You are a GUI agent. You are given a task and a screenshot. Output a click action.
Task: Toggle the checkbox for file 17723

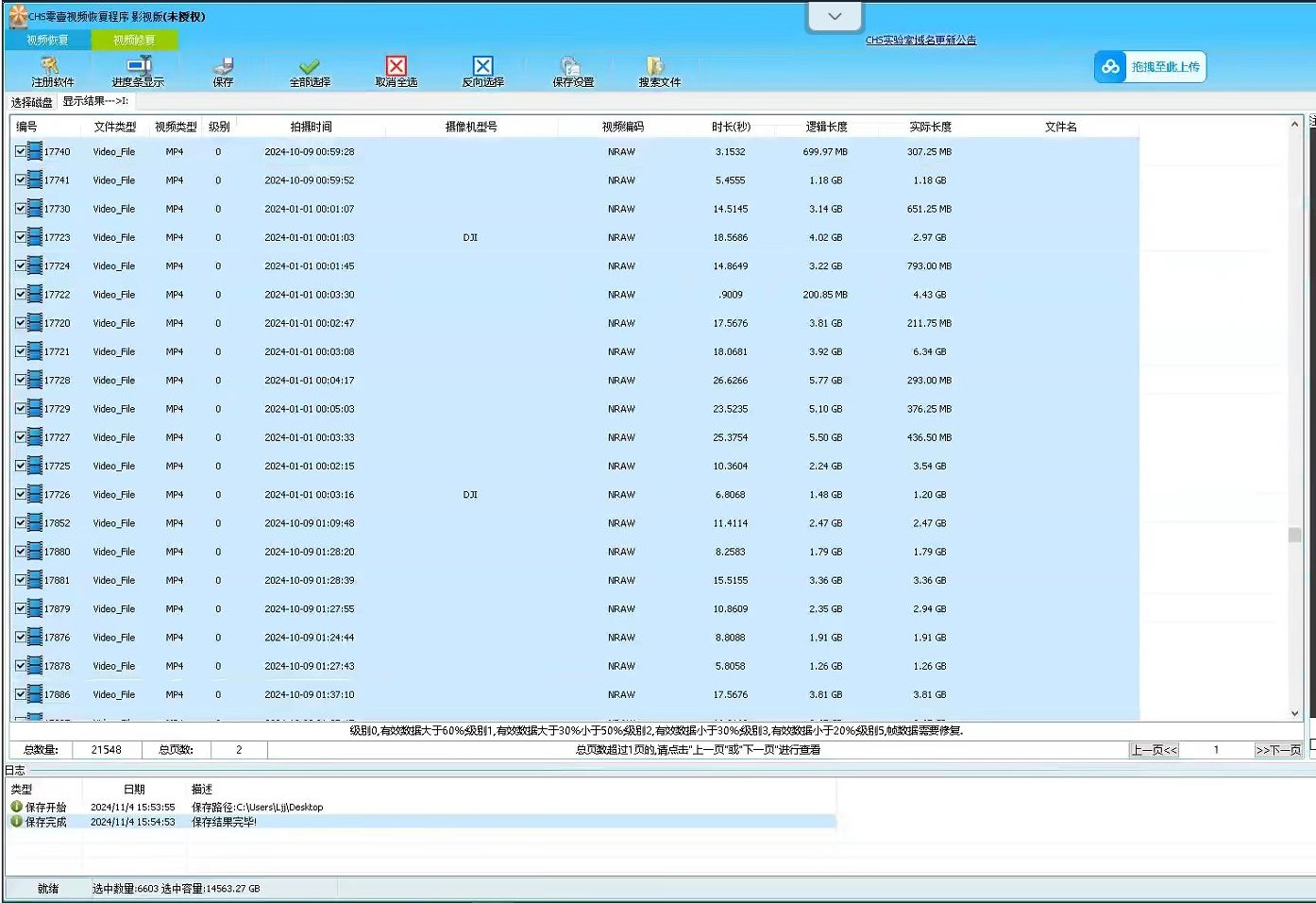21,237
